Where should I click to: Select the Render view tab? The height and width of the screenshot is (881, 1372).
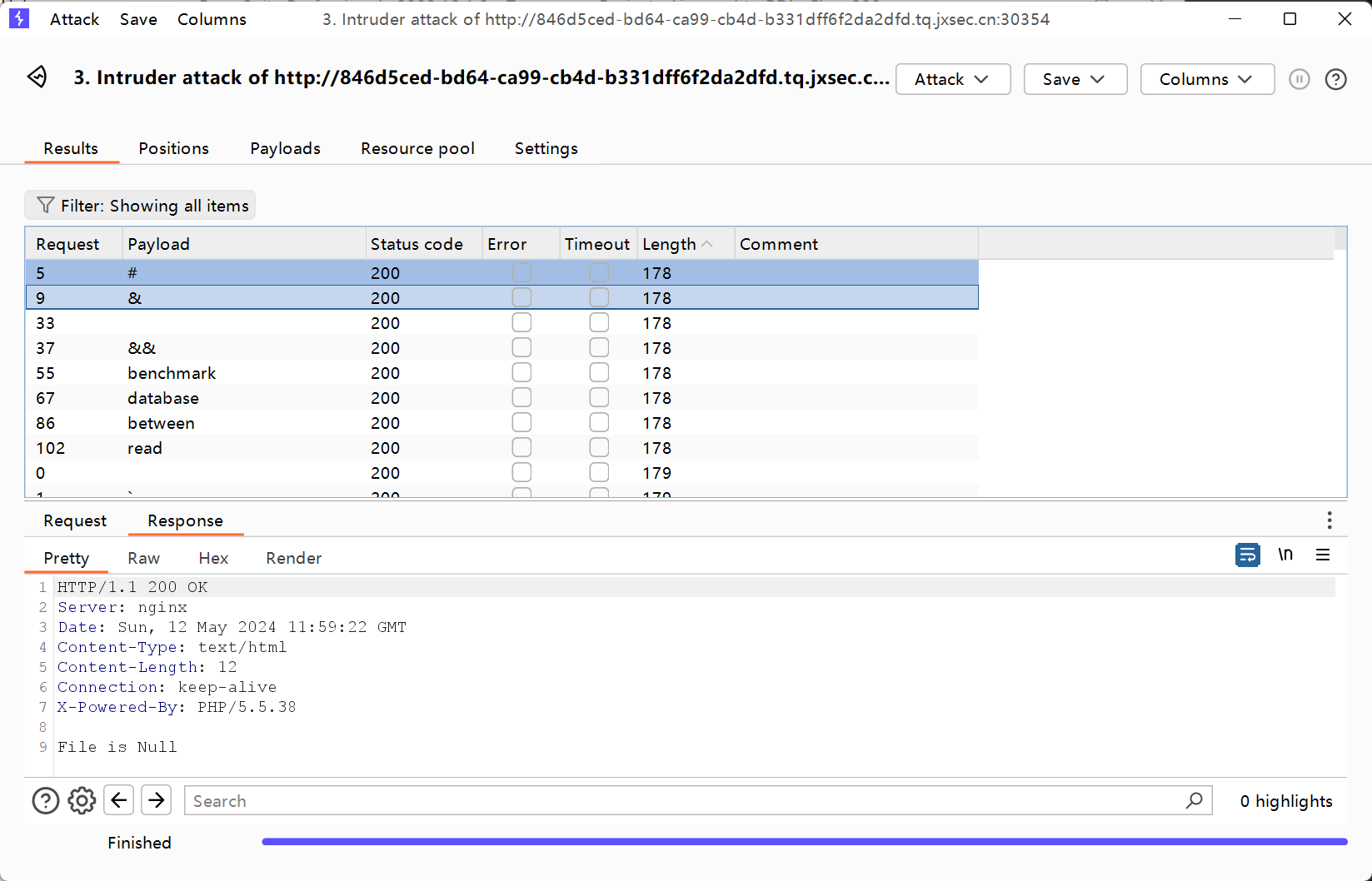point(293,558)
